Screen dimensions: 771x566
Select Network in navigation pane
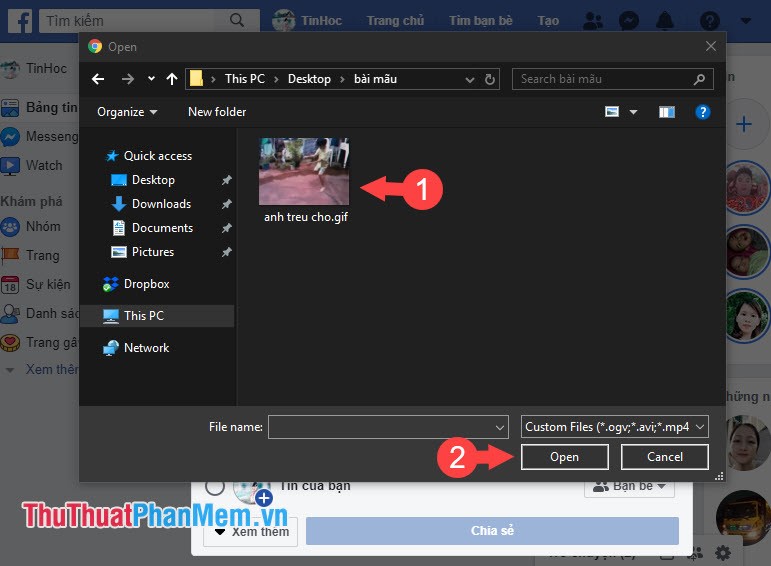(x=136, y=348)
